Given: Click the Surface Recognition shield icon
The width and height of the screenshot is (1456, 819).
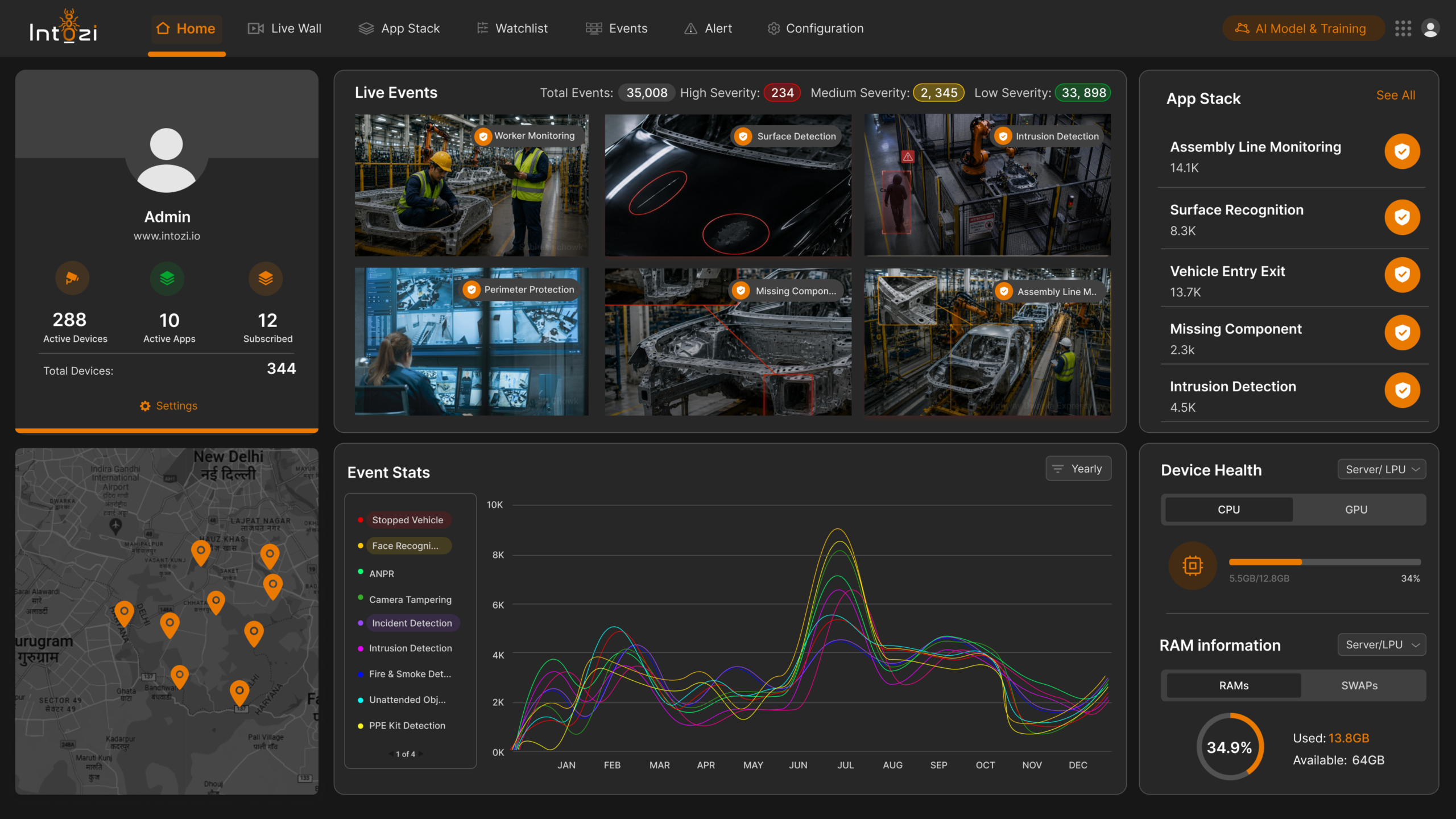Looking at the screenshot, I should point(1402,217).
